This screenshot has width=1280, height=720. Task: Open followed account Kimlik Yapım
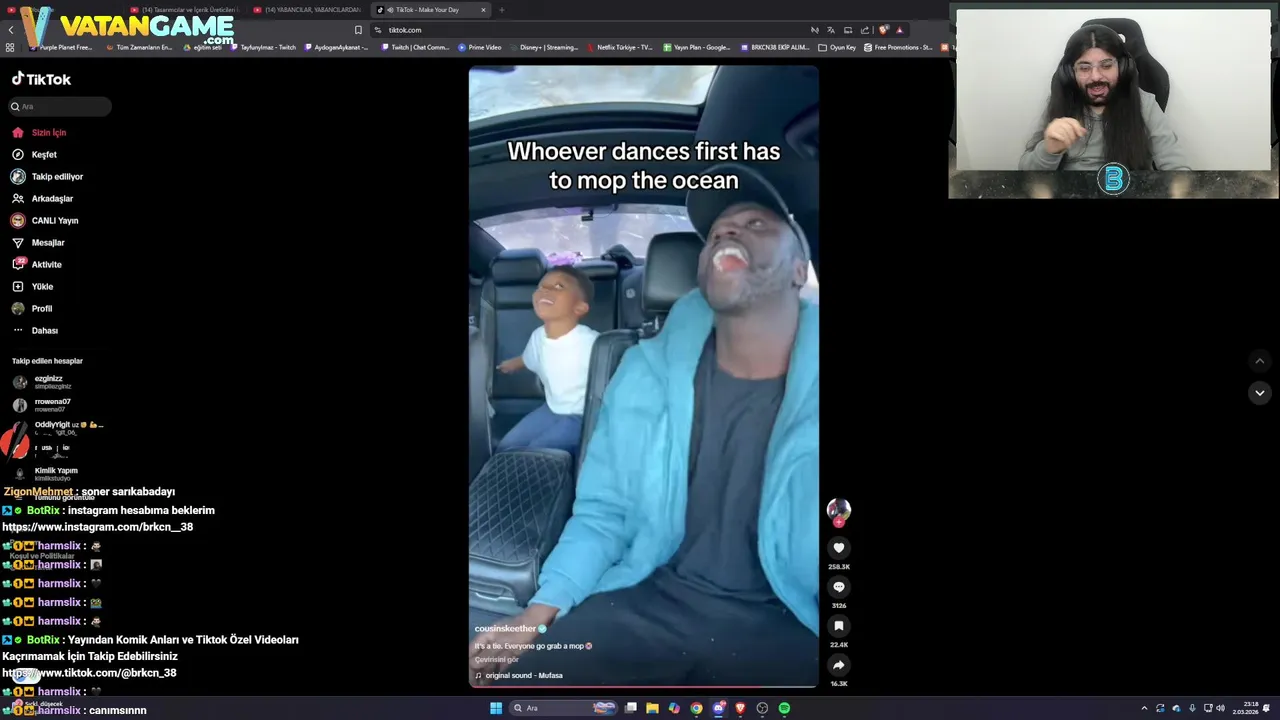point(45,474)
